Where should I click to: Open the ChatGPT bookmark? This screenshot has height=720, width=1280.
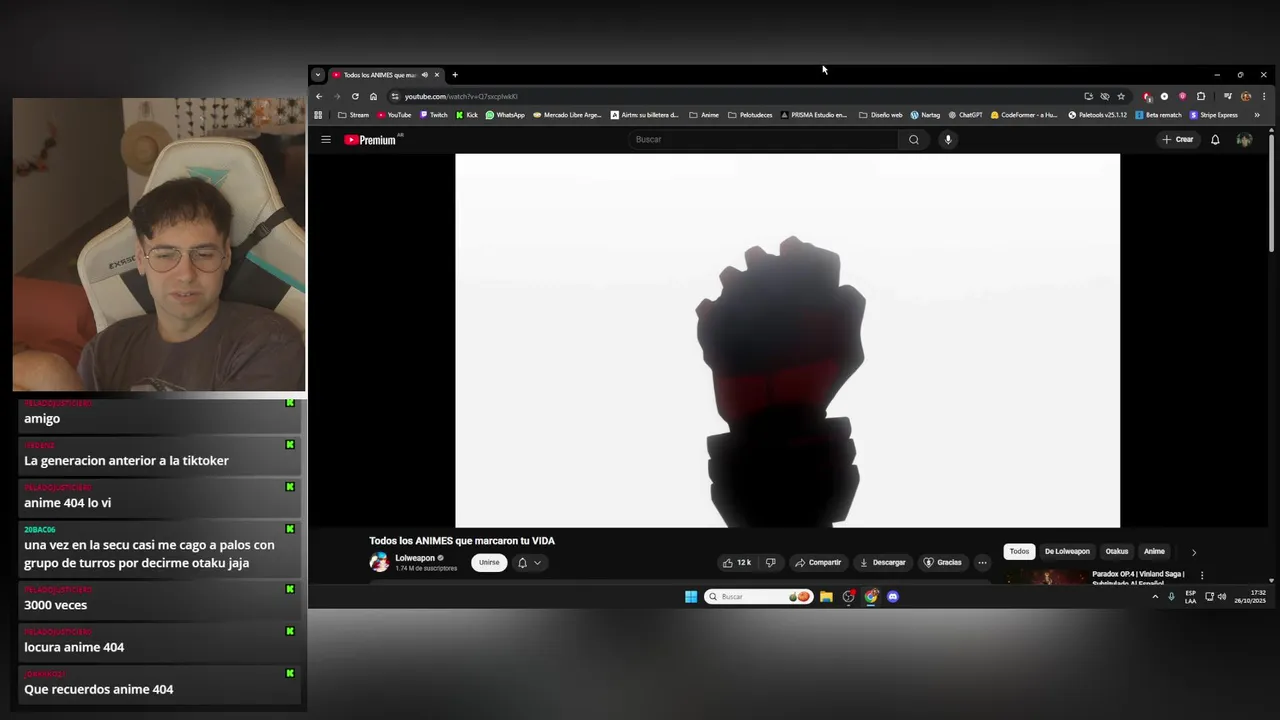tap(966, 115)
